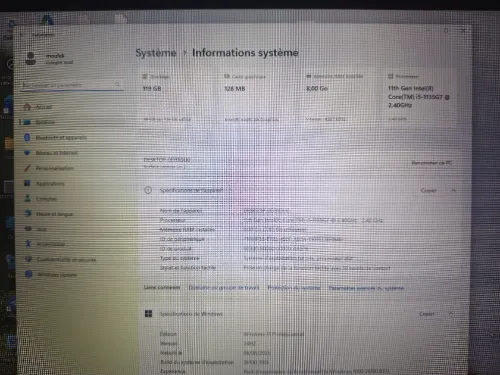Select the Bluetooth et appareils icon
This screenshot has height=375, width=500.
coord(27,137)
